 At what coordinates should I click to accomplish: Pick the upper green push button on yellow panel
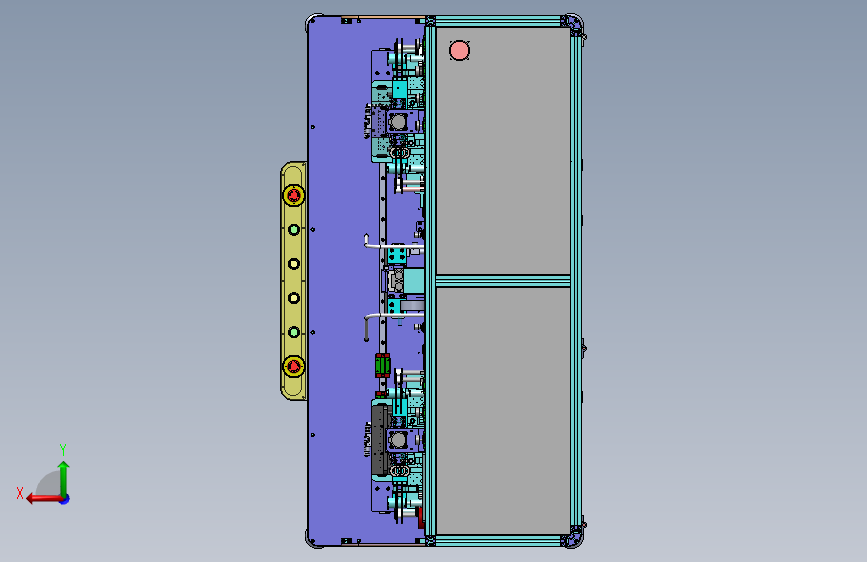pyautogui.click(x=294, y=230)
